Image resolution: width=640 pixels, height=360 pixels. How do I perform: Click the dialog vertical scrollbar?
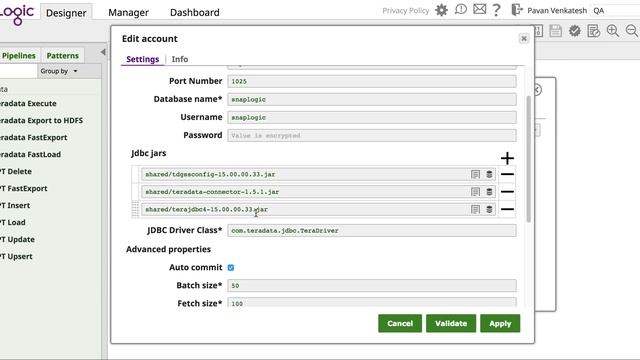pos(529,159)
